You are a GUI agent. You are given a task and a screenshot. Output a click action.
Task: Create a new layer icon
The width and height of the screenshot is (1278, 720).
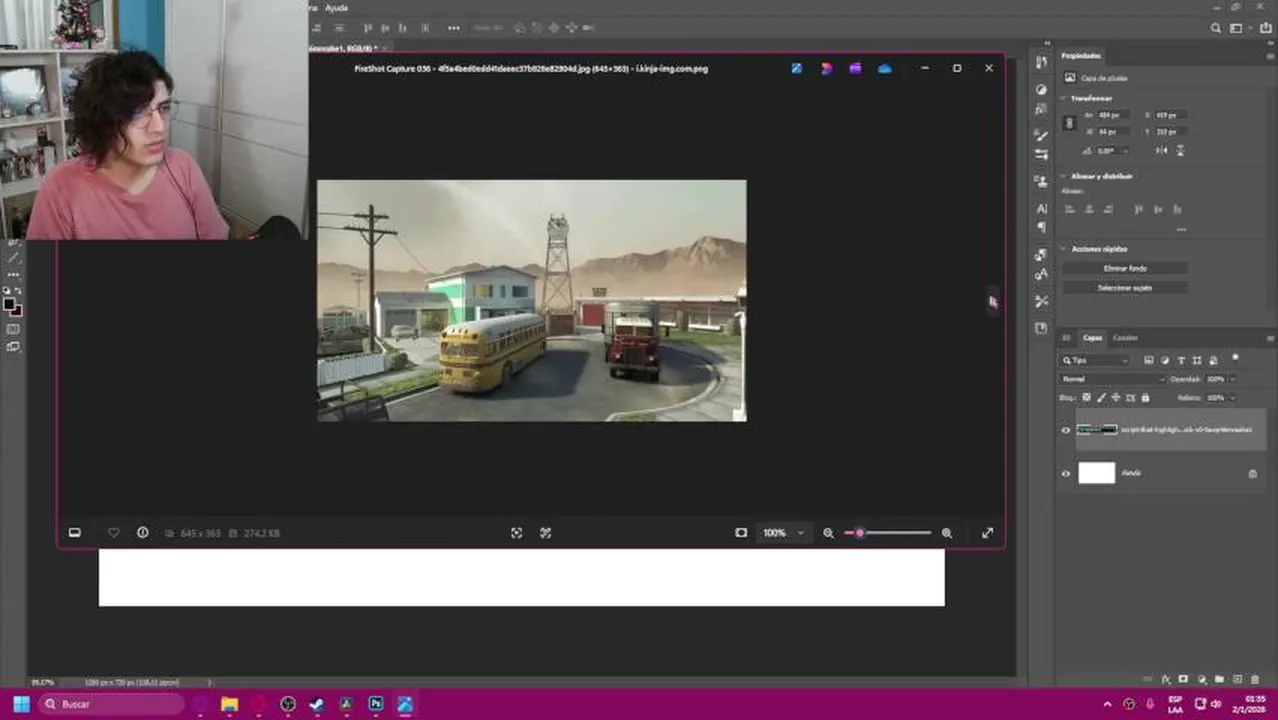click(1237, 679)
